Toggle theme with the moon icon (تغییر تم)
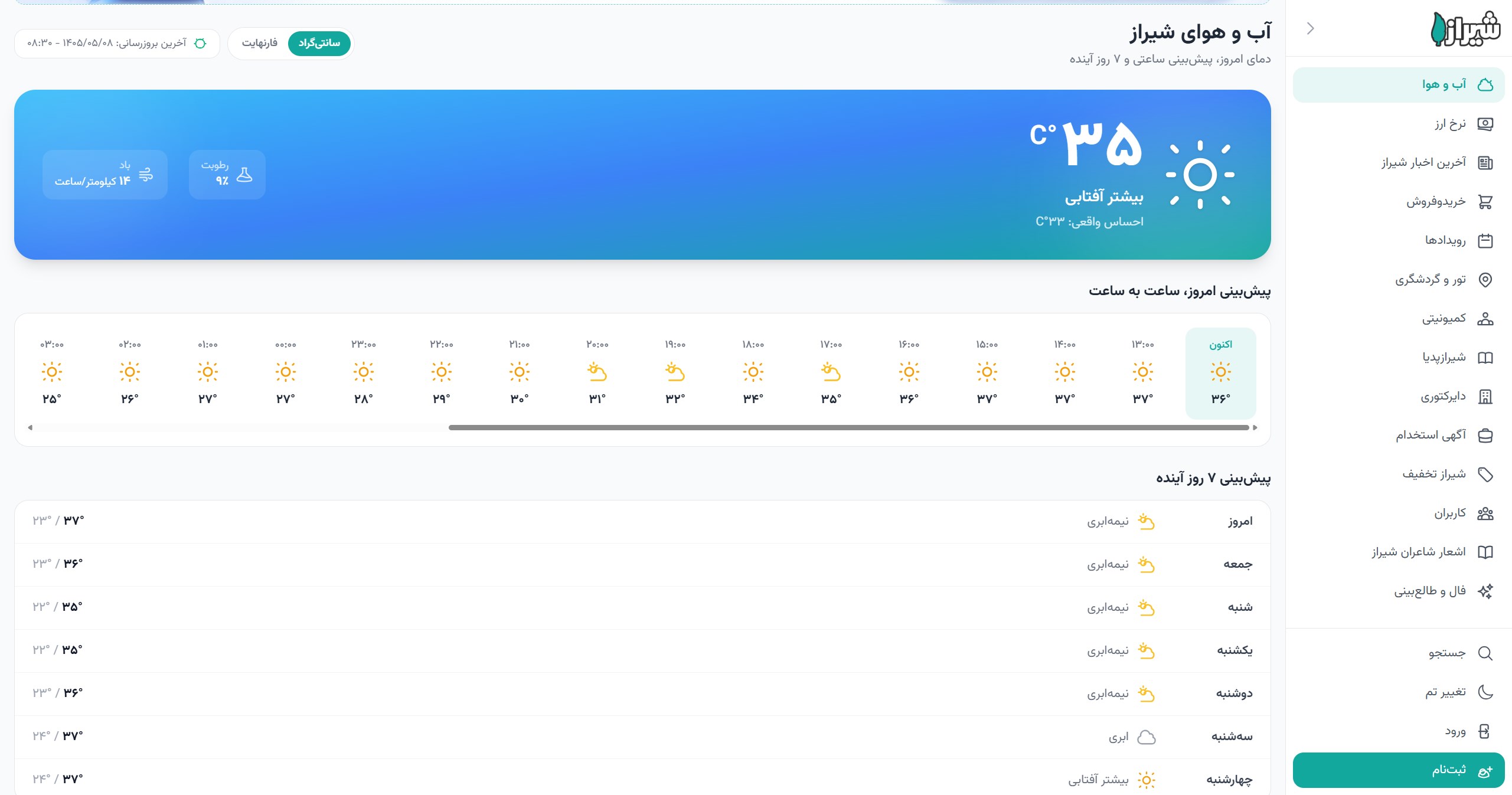Image resolution: width=1512 pixels, height=795 pixels. [x=1485, y=692]
